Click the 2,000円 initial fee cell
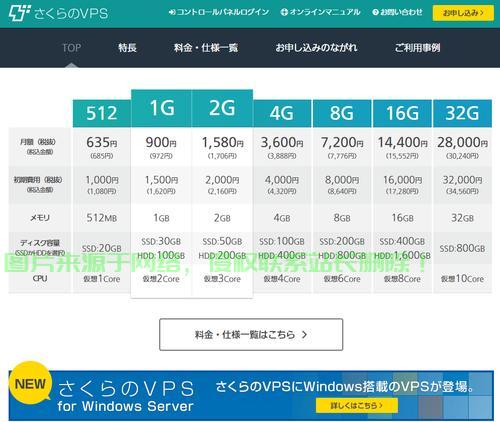Screen dimensions: 500x422 (x=222, y=185)
